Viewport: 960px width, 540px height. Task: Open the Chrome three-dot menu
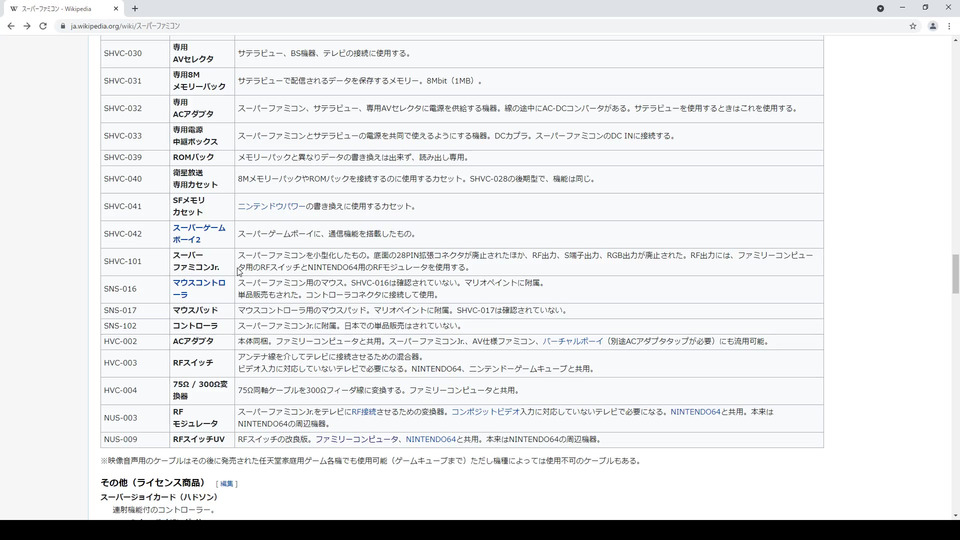(x=950, y=26)
